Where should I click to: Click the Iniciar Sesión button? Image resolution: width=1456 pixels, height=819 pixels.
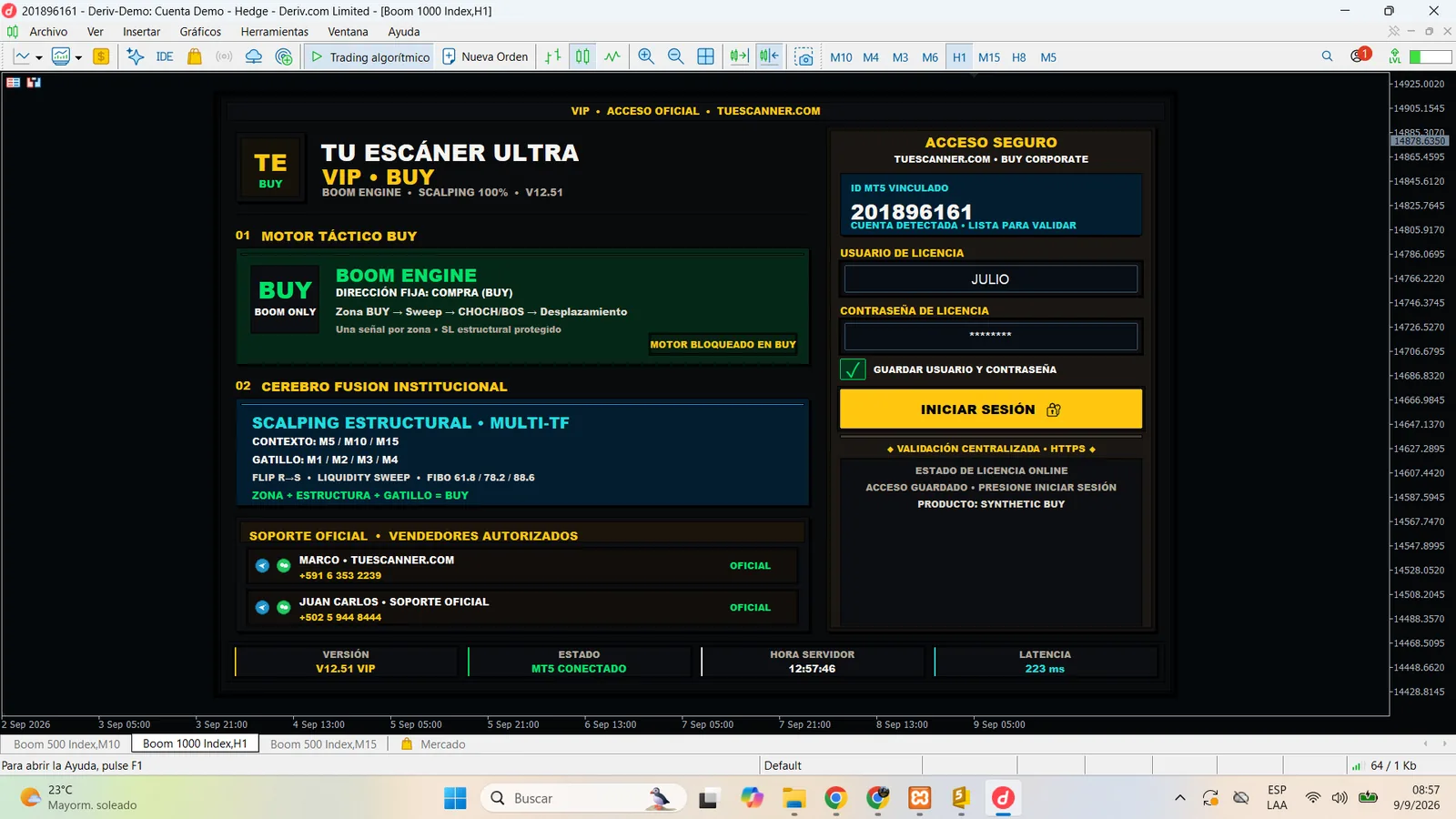(x=990, y=409)
